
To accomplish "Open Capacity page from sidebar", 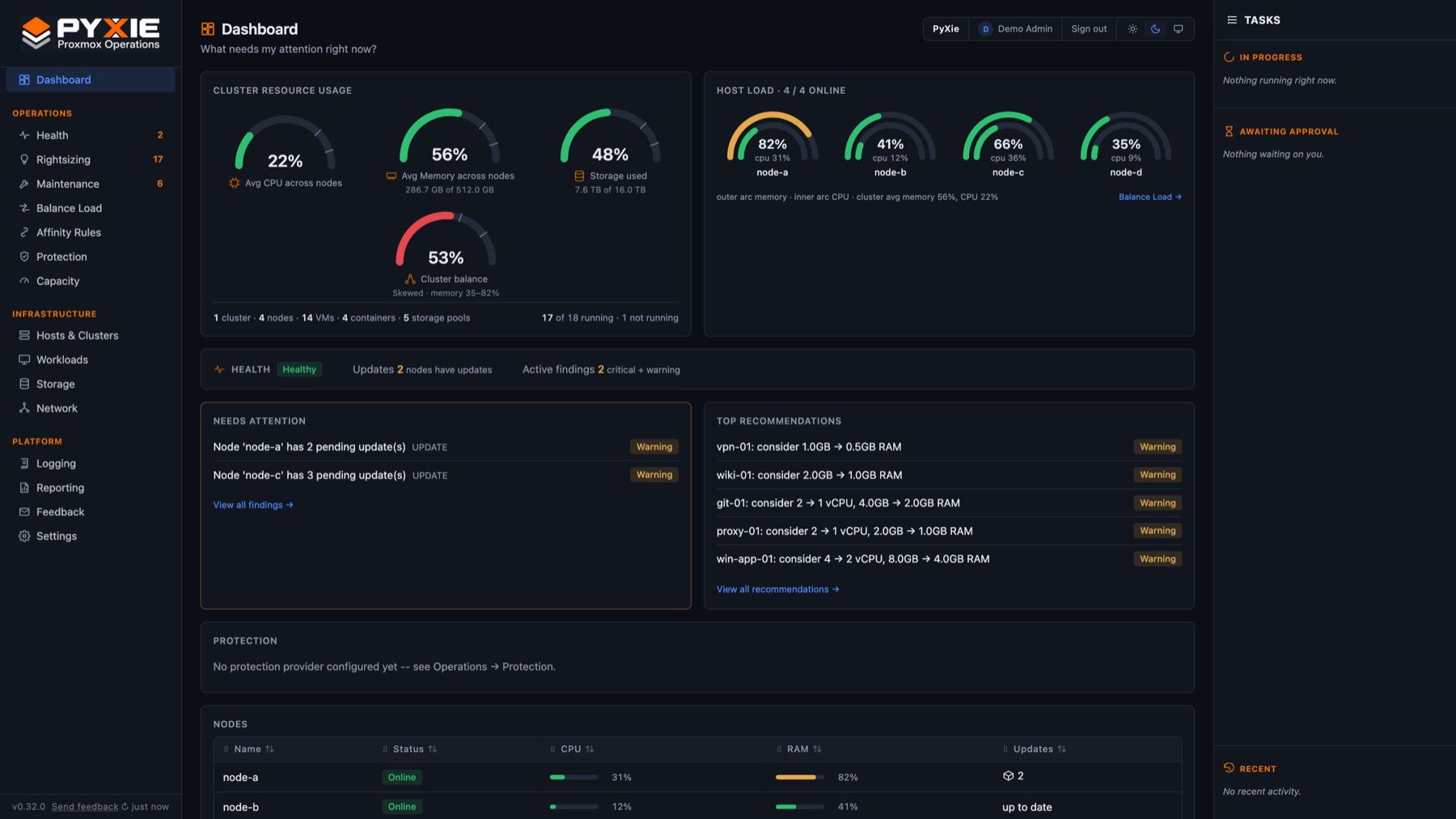I will (91, 281).
